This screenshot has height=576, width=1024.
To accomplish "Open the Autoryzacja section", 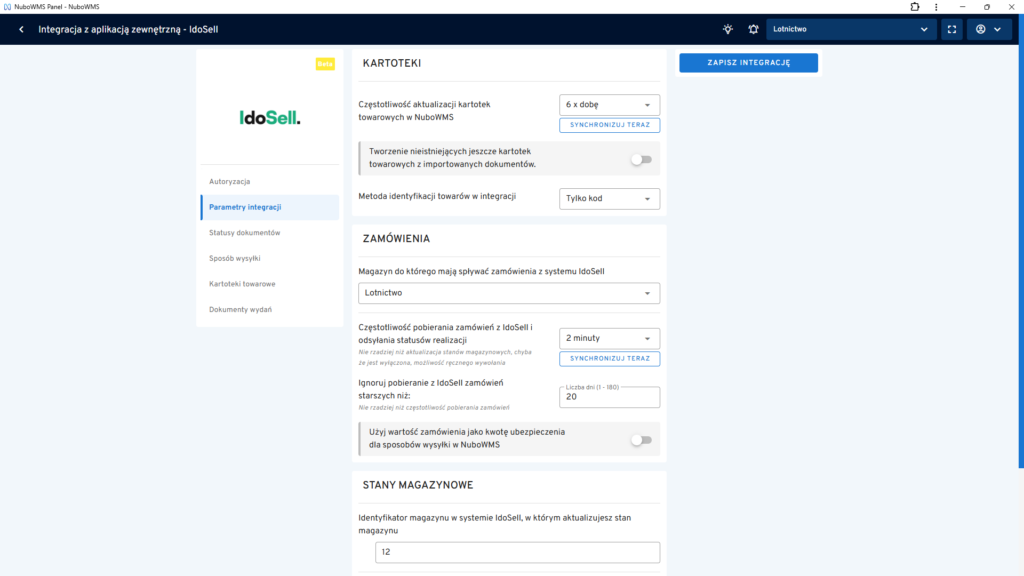I will pos(230,181).
